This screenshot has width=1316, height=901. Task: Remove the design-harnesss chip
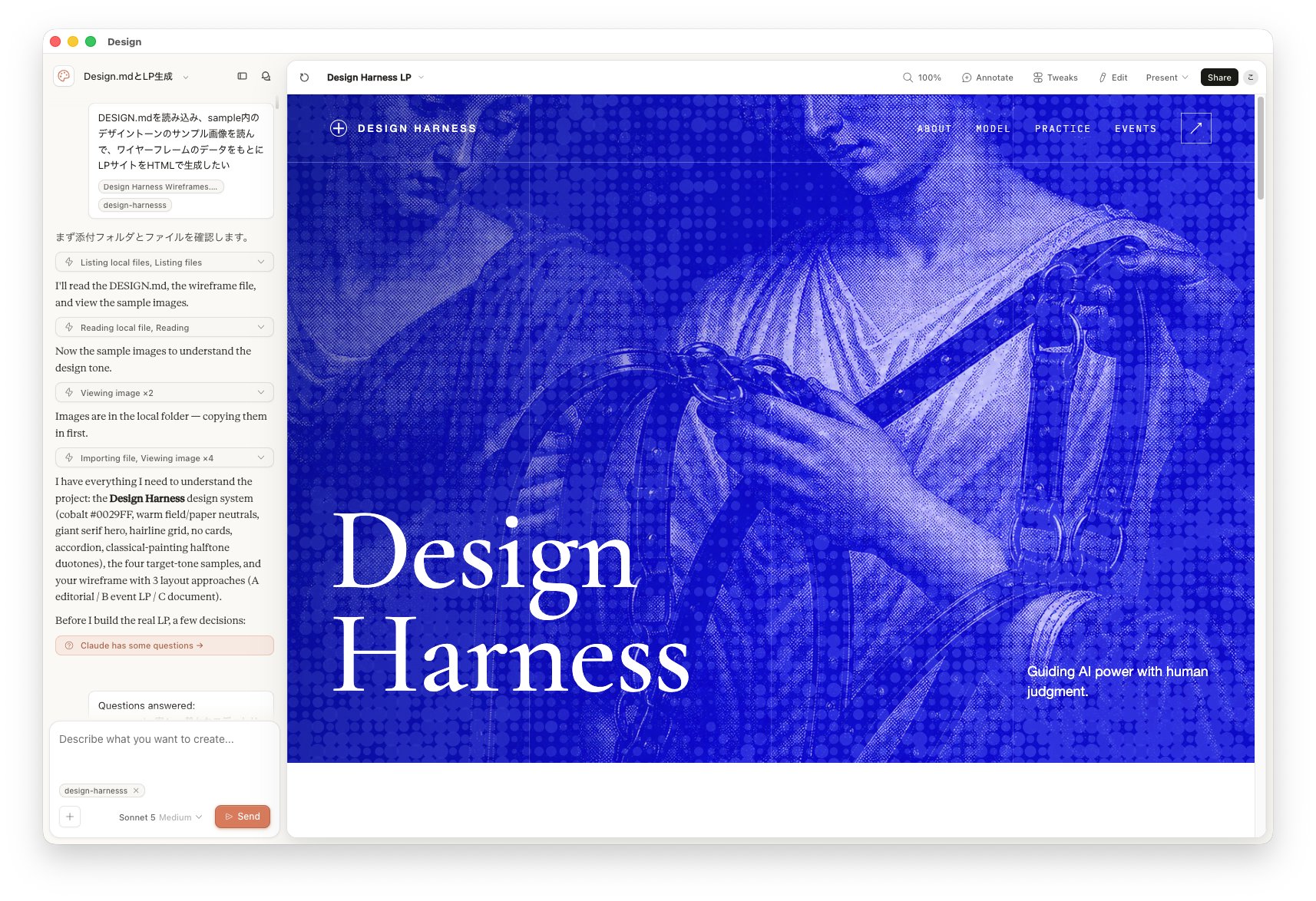tap(136, 790)
